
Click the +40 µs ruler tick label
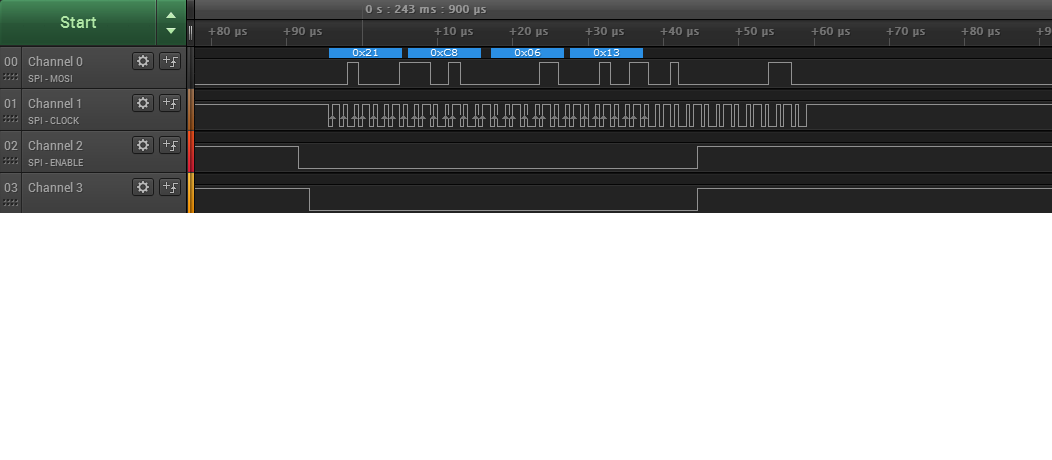(x=680, y=32)
